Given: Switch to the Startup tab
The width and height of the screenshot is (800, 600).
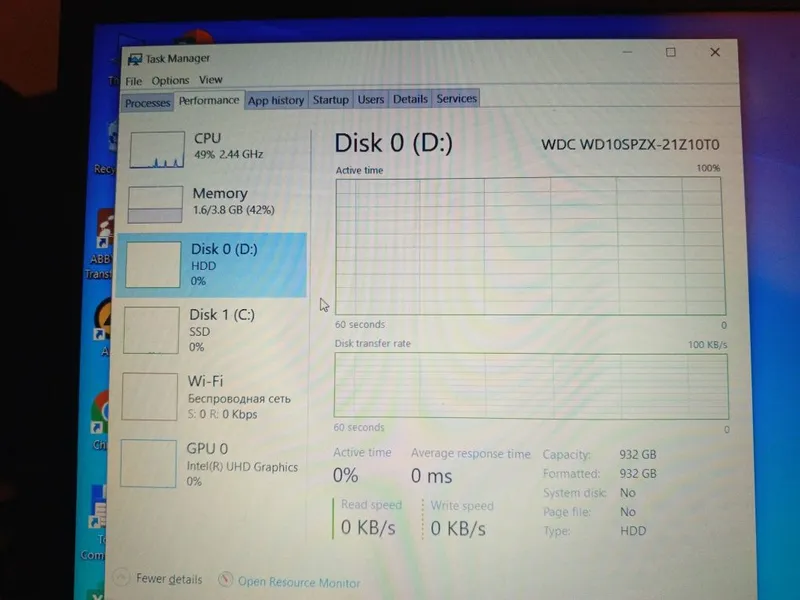Looking at the screenshot, I should tap(331, 99).
